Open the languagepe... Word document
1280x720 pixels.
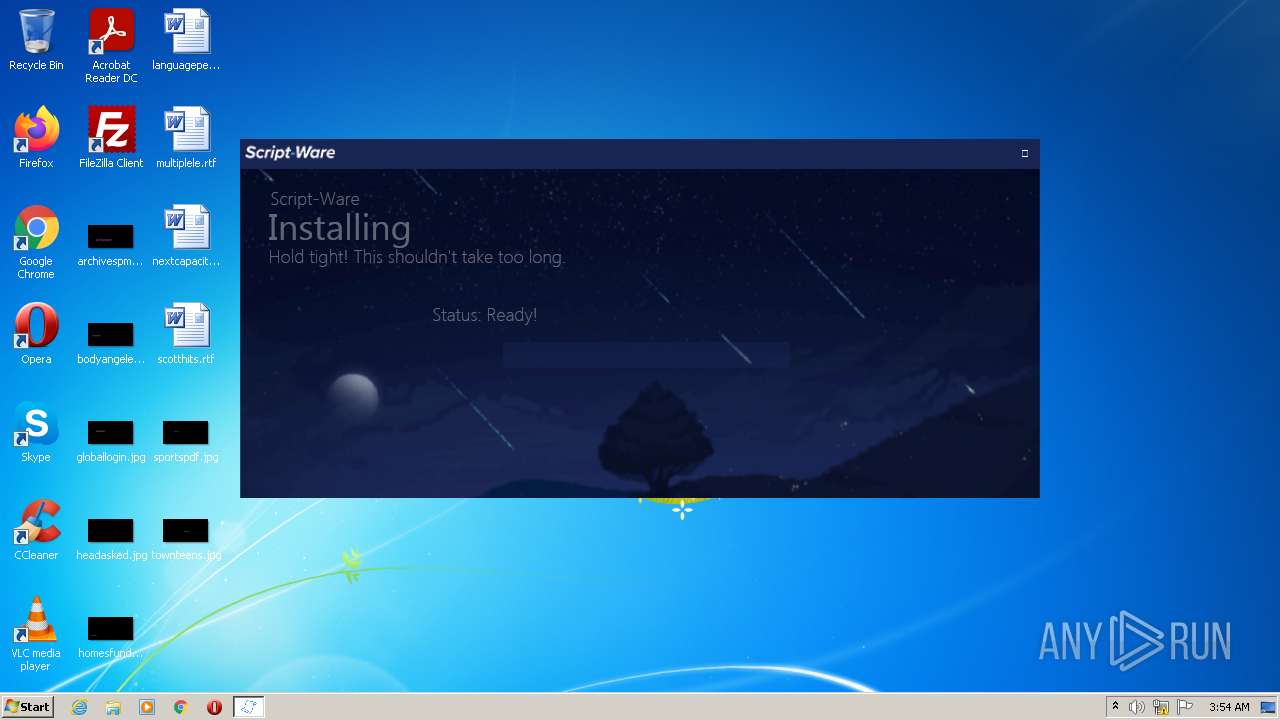coord(186,40)
